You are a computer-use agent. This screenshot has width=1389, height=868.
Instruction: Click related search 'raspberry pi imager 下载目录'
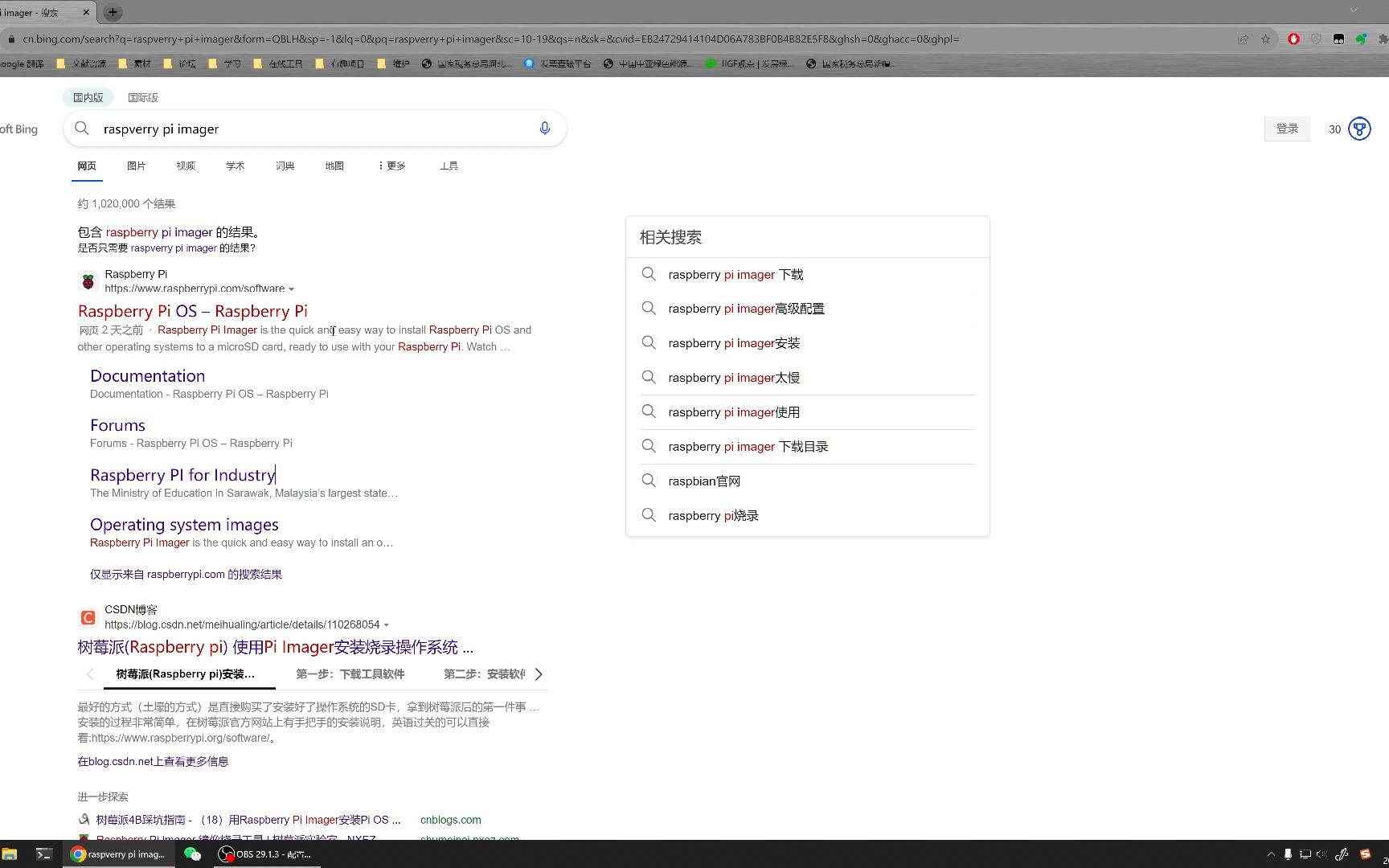748,447
